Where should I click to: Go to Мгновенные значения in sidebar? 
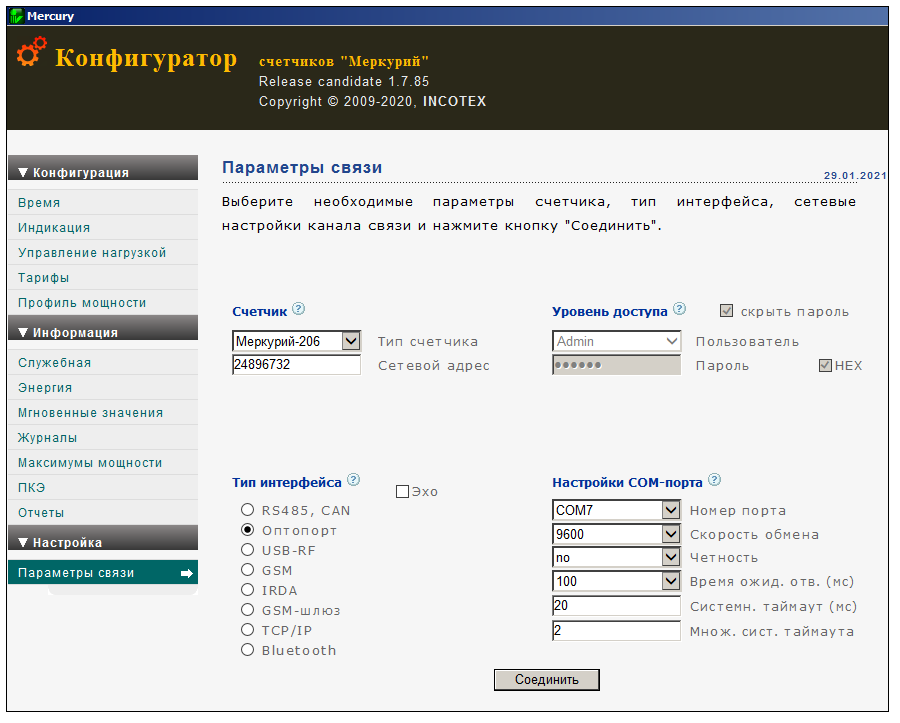click(90, 413)
